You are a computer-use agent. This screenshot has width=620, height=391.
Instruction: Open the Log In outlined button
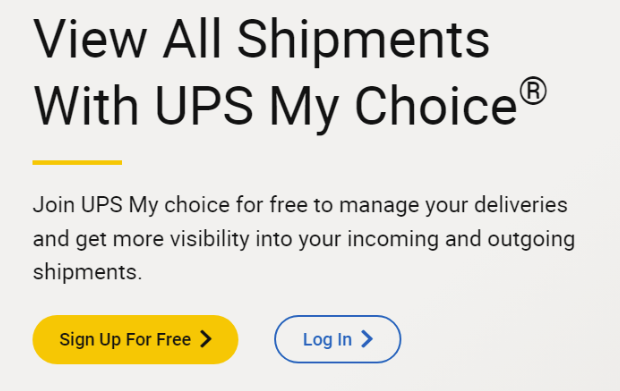tap(338, 339)
